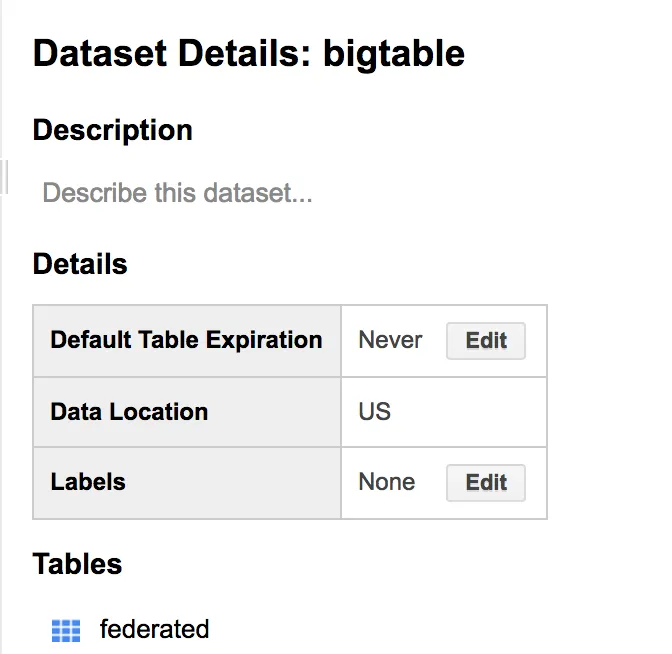
Task: Click the vertical divider line at left edge
Action: coord(2,400)
